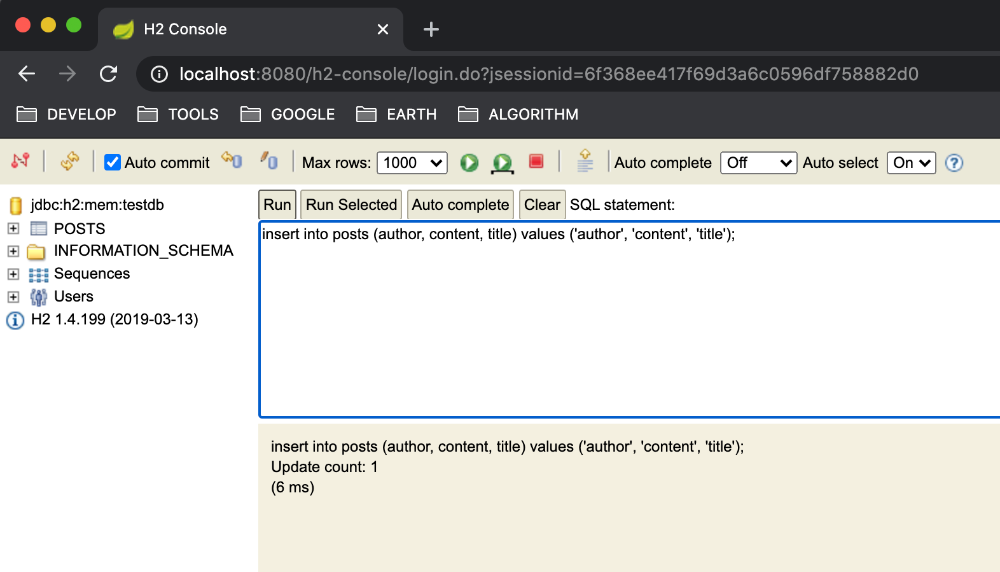Open the Max rows dropdown
The height and width of the screenshot is (572, 1000).
pyautogui.click(x=412, y=163)
